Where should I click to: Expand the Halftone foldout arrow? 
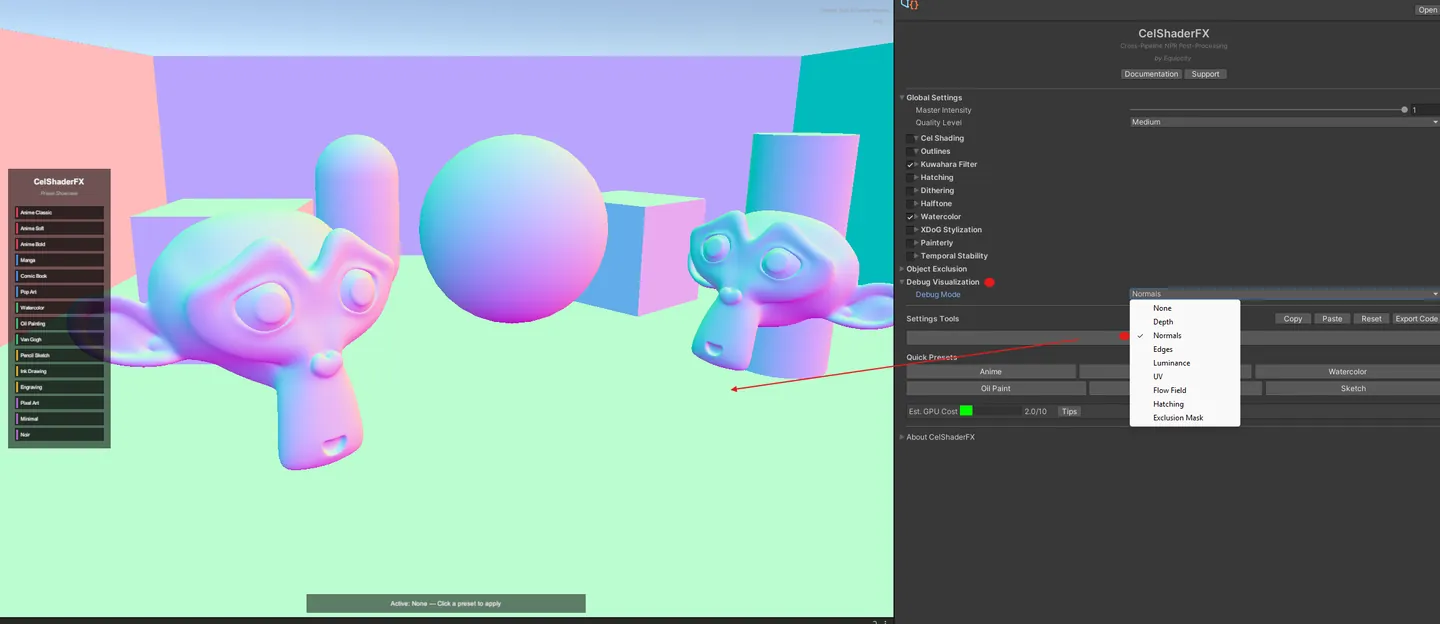click(x=917, y=203)
